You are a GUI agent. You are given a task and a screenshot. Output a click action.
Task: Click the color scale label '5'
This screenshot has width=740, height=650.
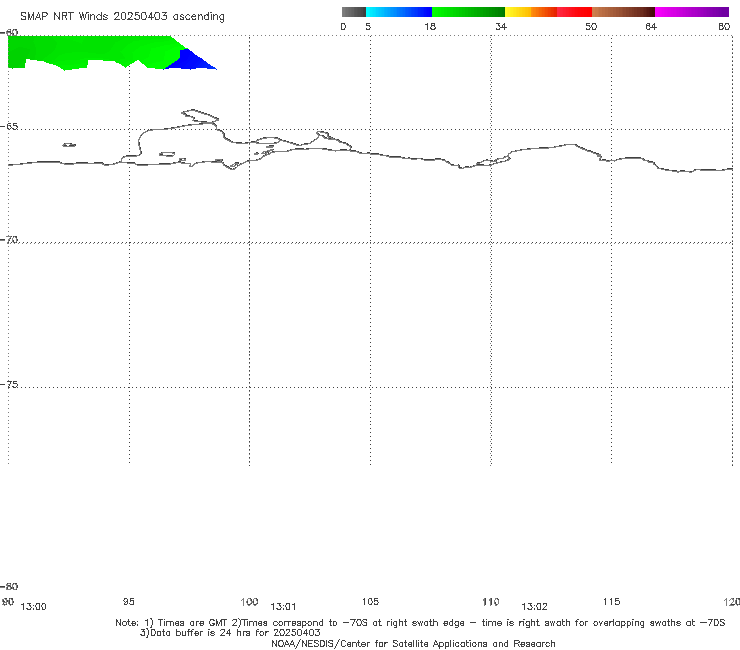point(368,26)
